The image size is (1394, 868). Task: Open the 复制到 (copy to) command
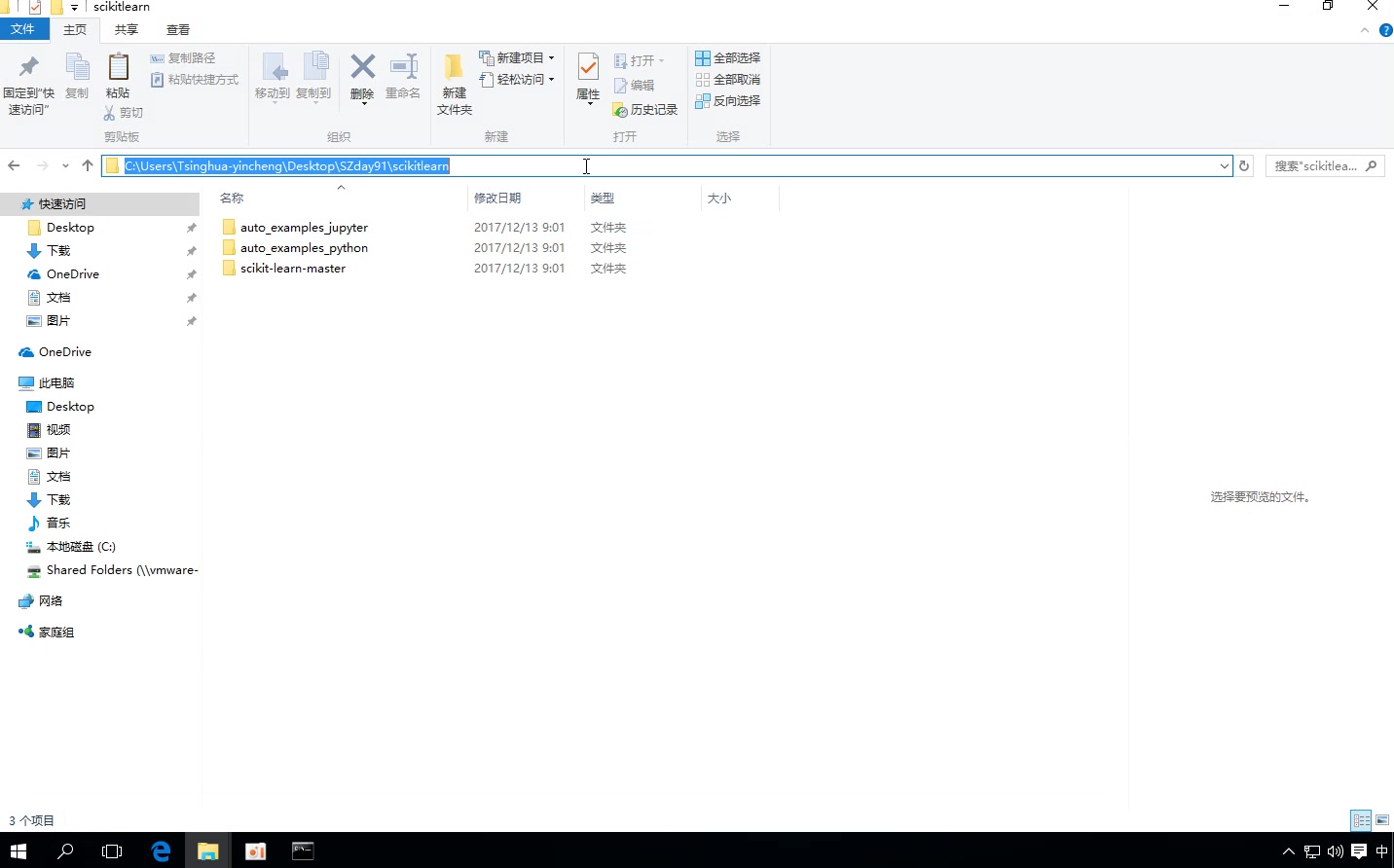point(313,77)
